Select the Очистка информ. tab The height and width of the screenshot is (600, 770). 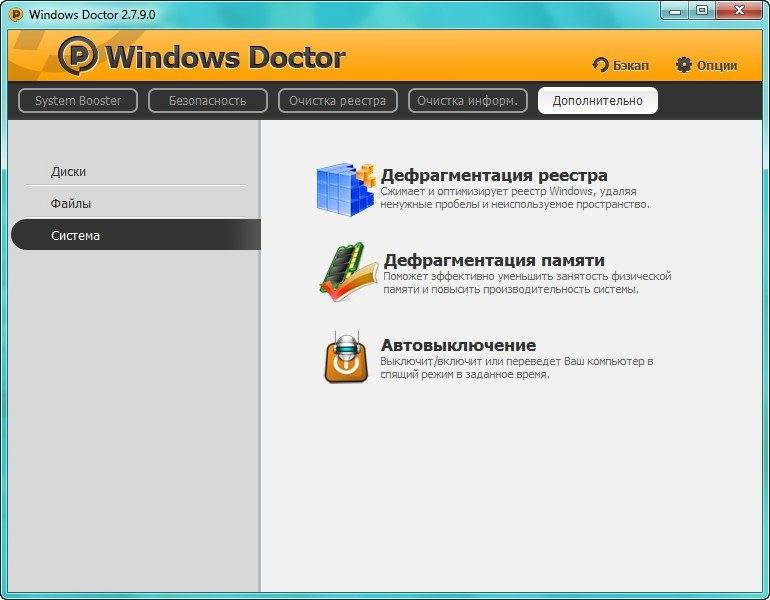tap(468, 101)
